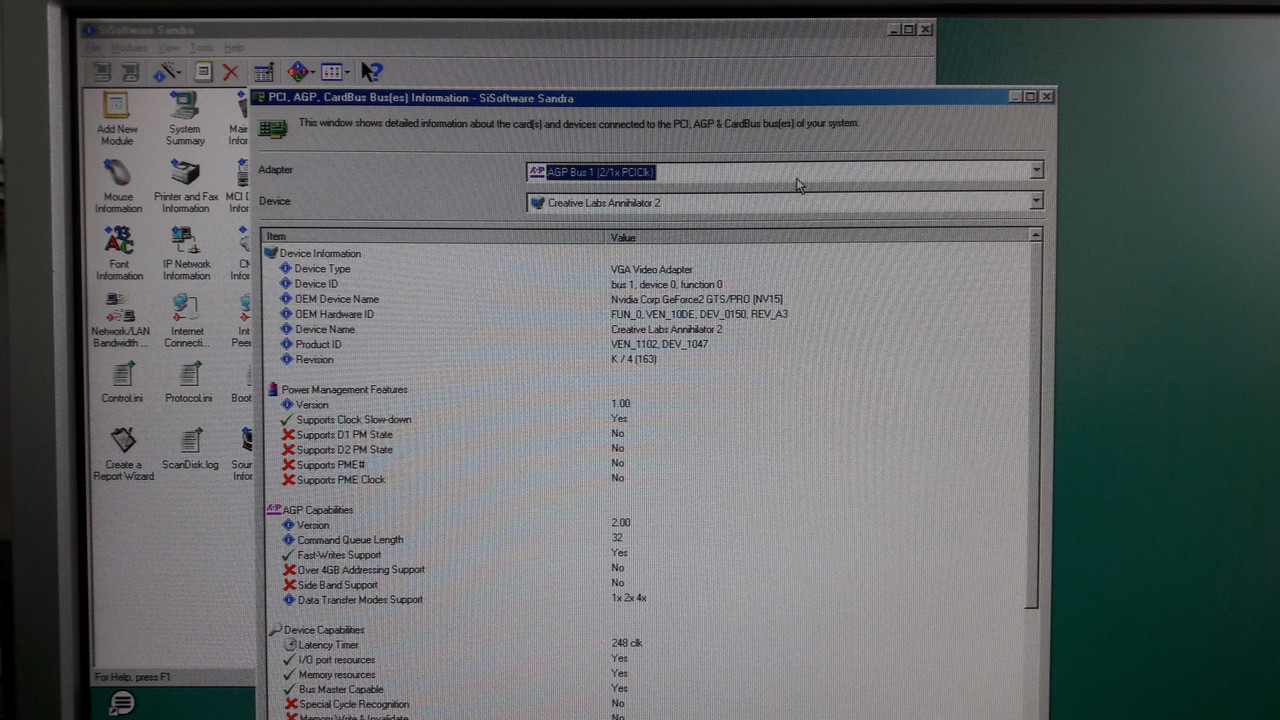1280x720 pixels.
Task: Click the second greyed computer toolbar icon
Action: pos(130,72)
